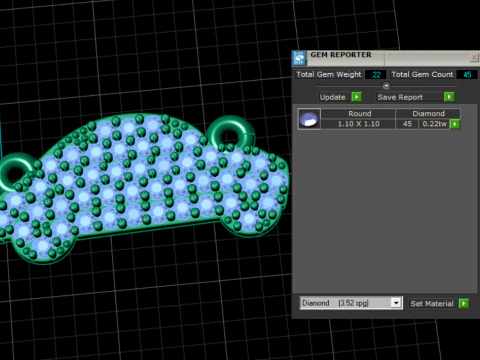Click the Total Gem Weight label
The width and height of the screenshot is (480, 360).
click(329, 74)
